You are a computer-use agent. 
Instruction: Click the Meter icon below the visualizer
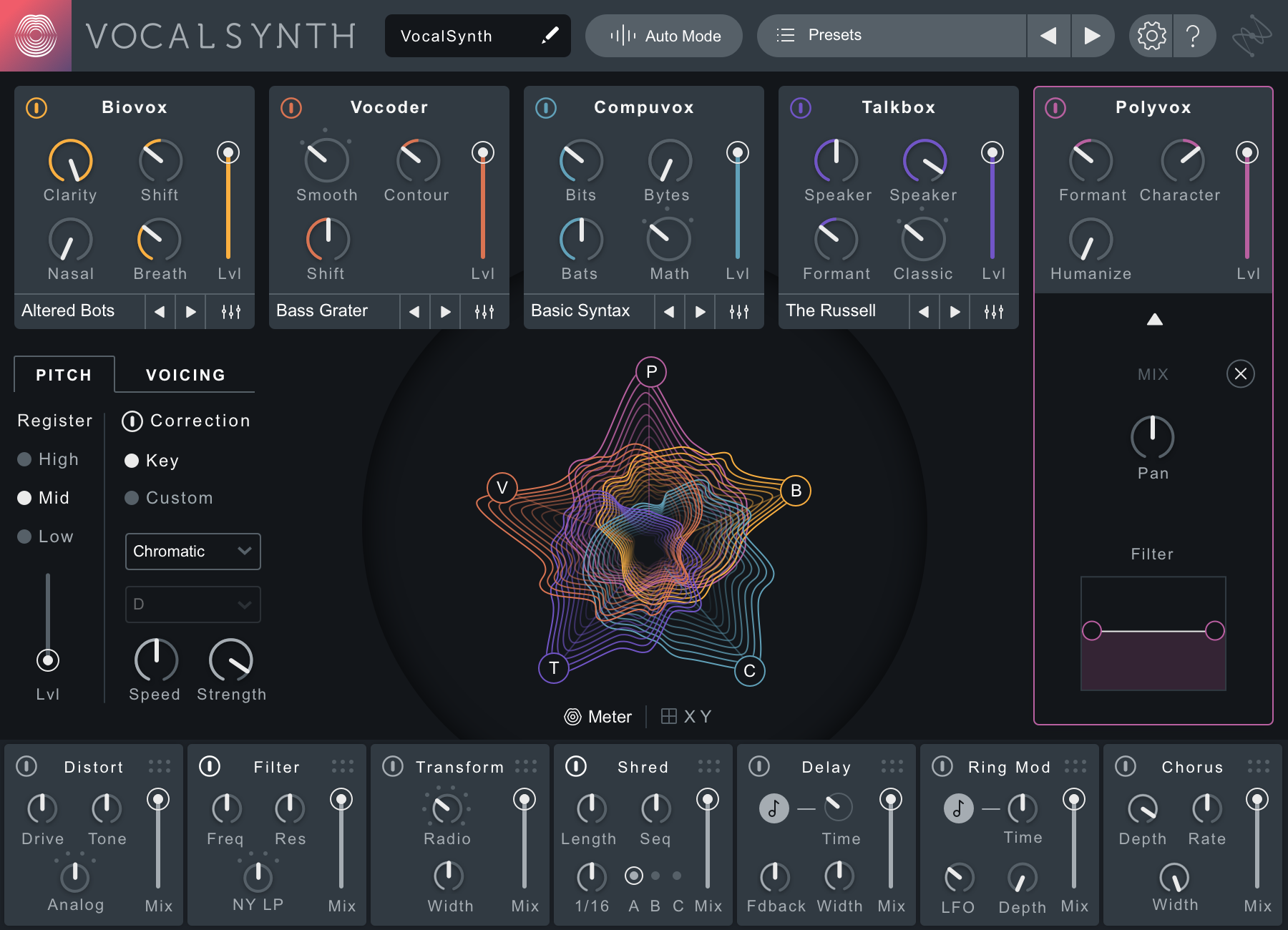573,717
